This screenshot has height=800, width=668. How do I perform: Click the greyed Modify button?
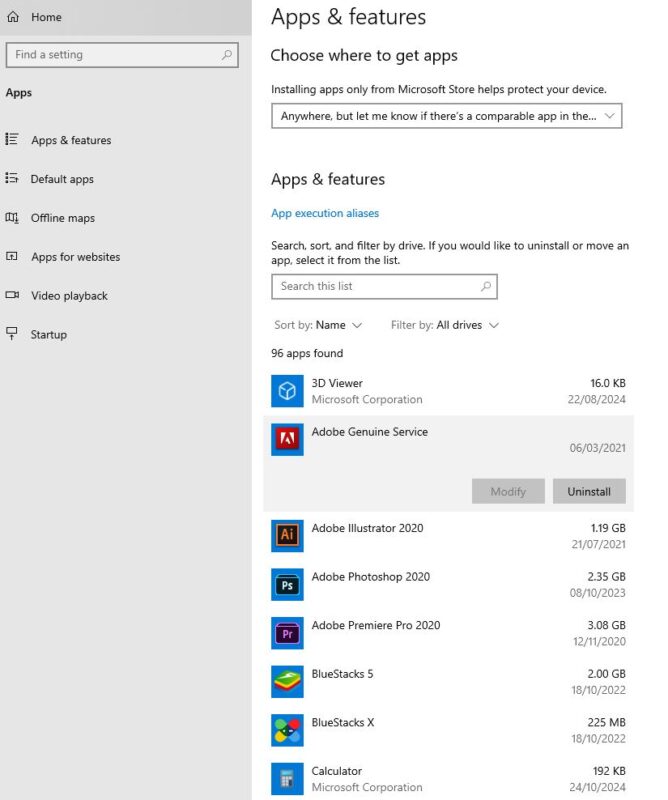[x=508, y=491]
